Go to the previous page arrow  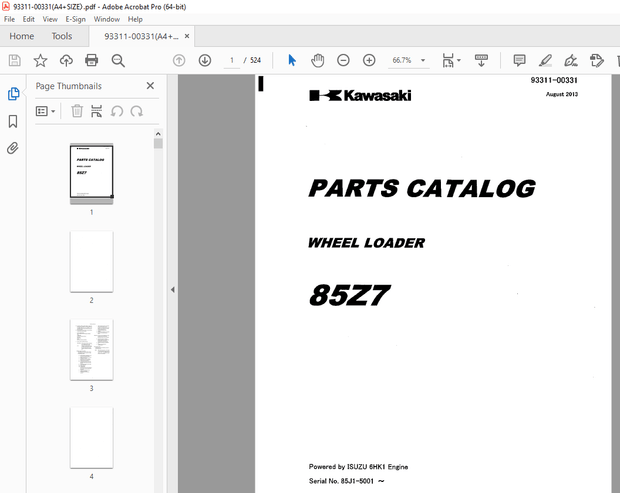179,60
